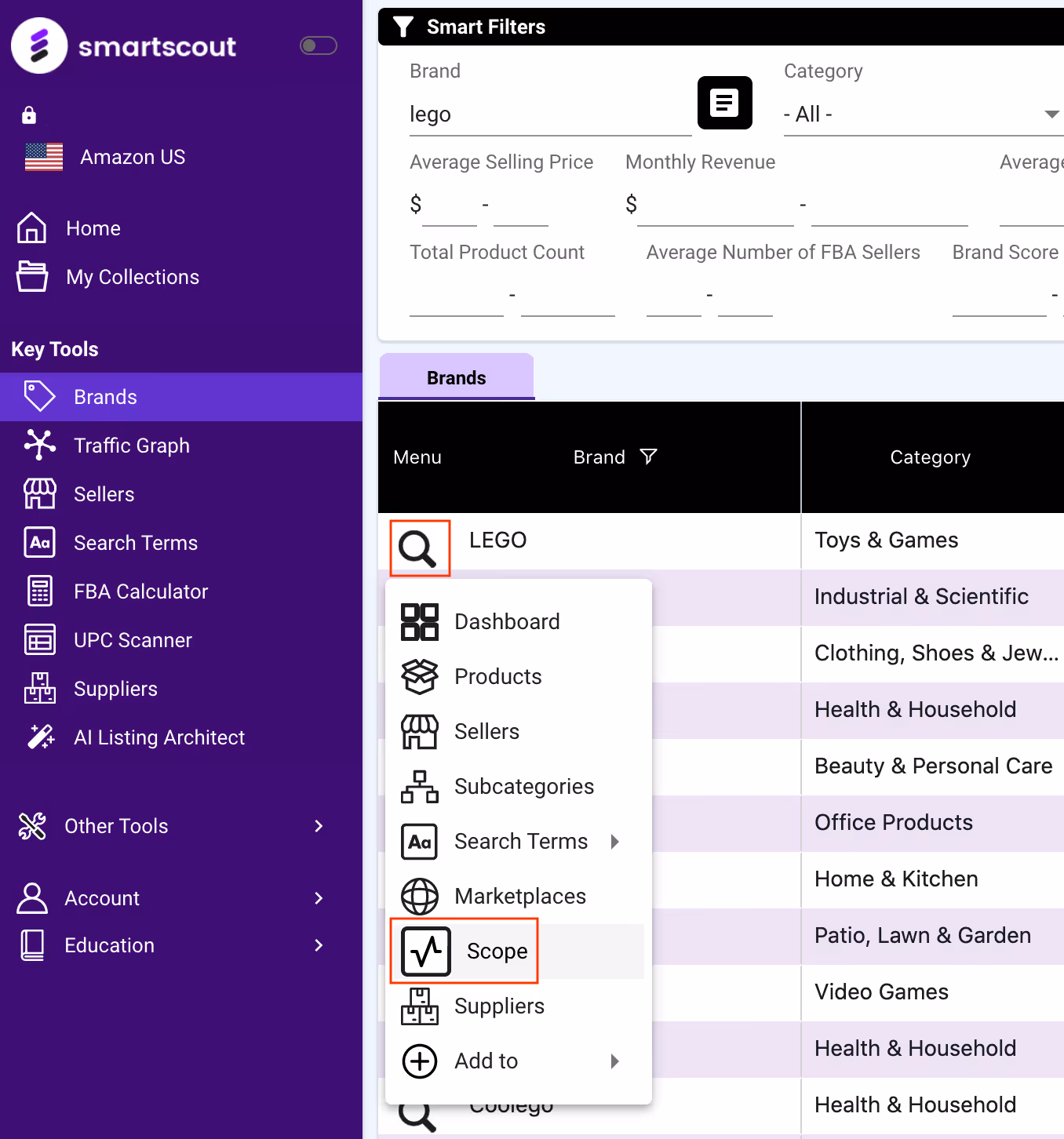This screenshot has height=1139, width=1064.
Task: Open Traffic Graph in Key Tools
Action: 132,446
